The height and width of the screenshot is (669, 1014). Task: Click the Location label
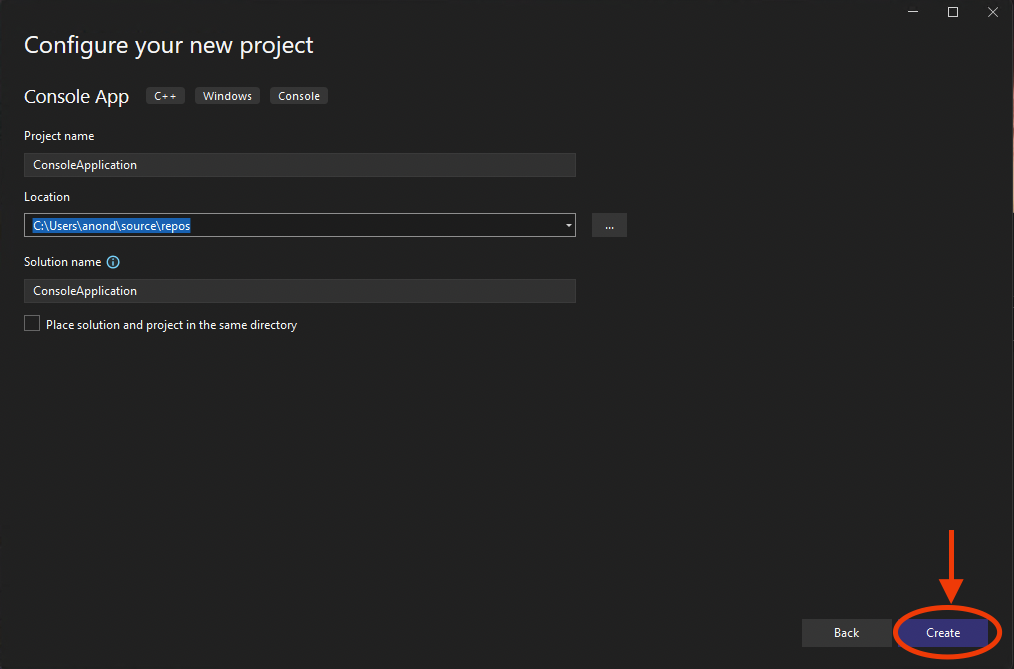pos(47,197)
